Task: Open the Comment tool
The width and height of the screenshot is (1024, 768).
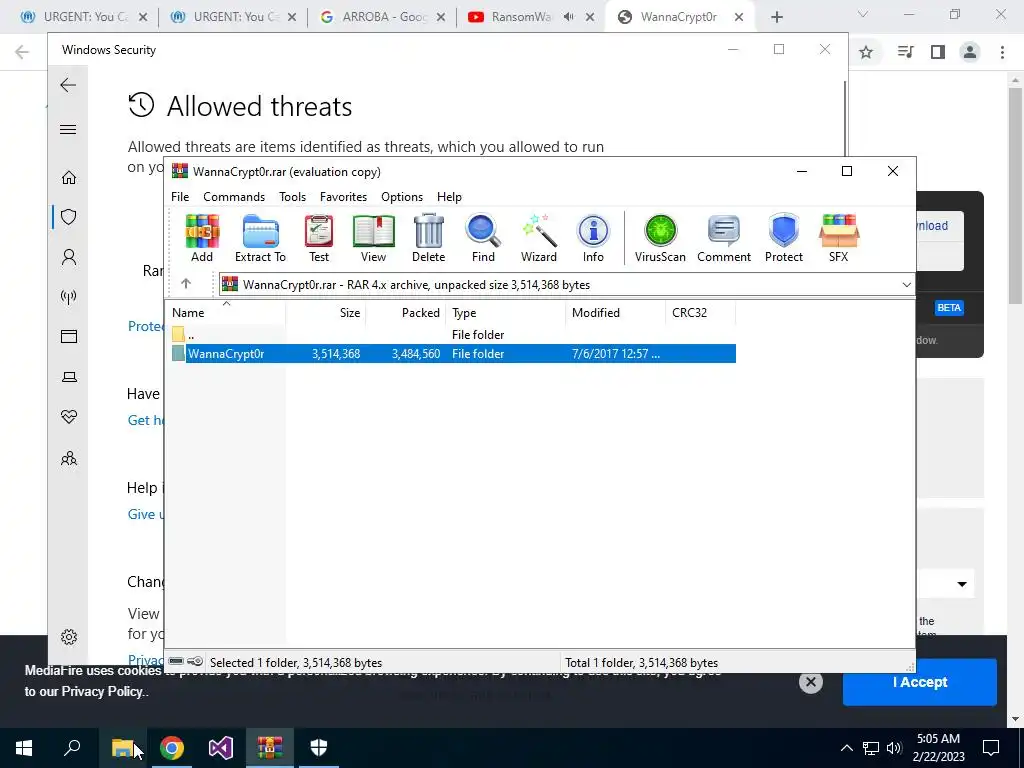Action: coord(724,238)
